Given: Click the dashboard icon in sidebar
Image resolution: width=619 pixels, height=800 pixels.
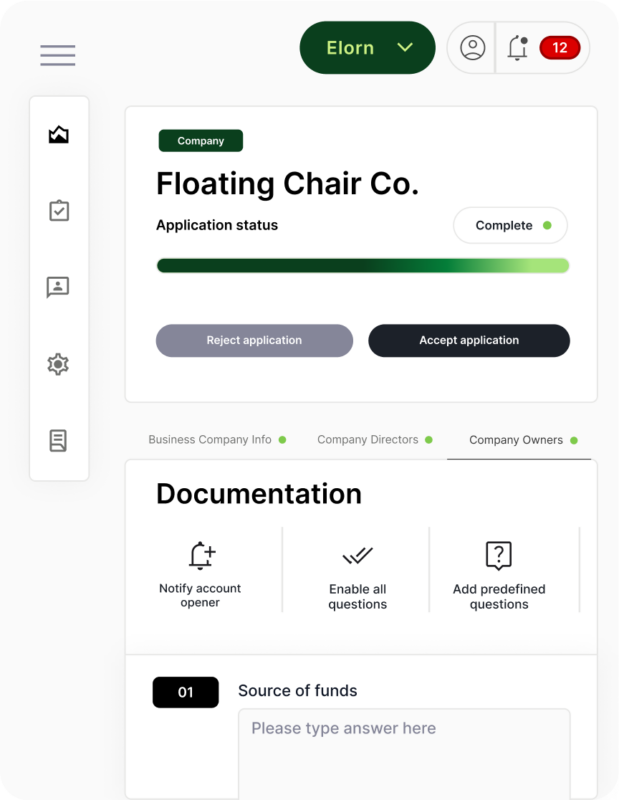Looking at the screenshot, I should 59,135.
